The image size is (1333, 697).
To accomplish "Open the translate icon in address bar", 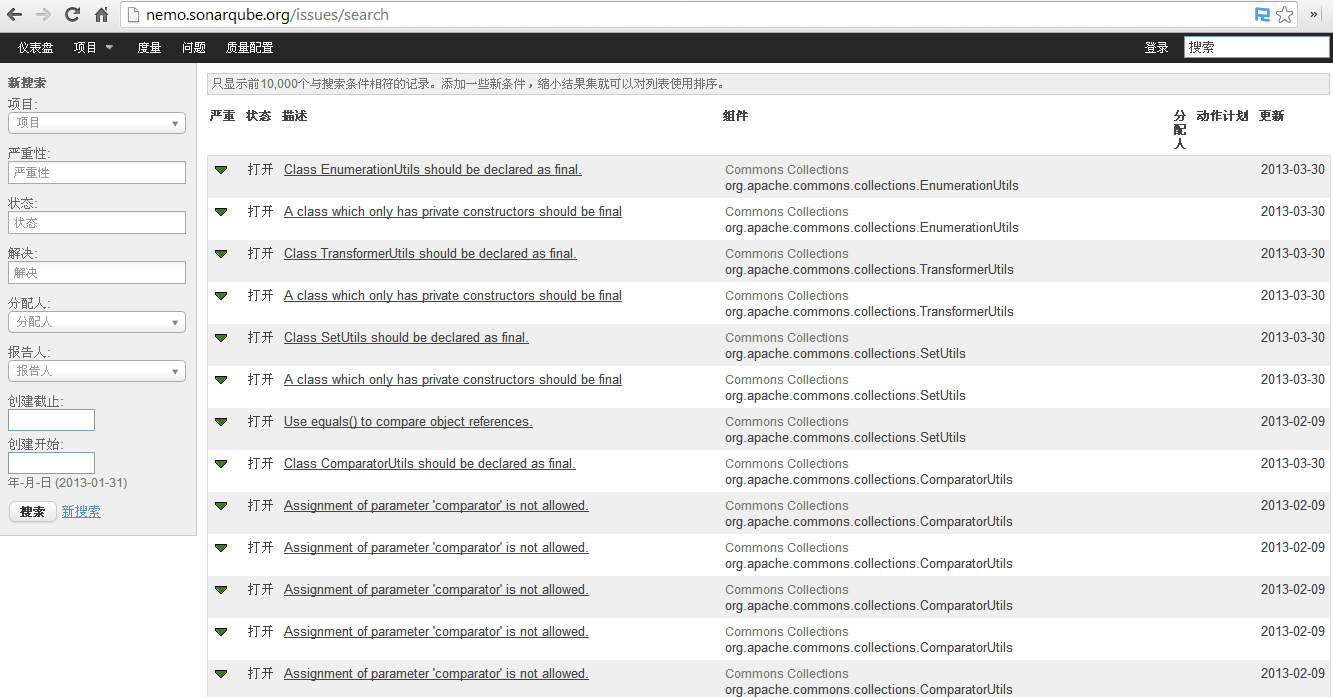I will click(1262, 15).
